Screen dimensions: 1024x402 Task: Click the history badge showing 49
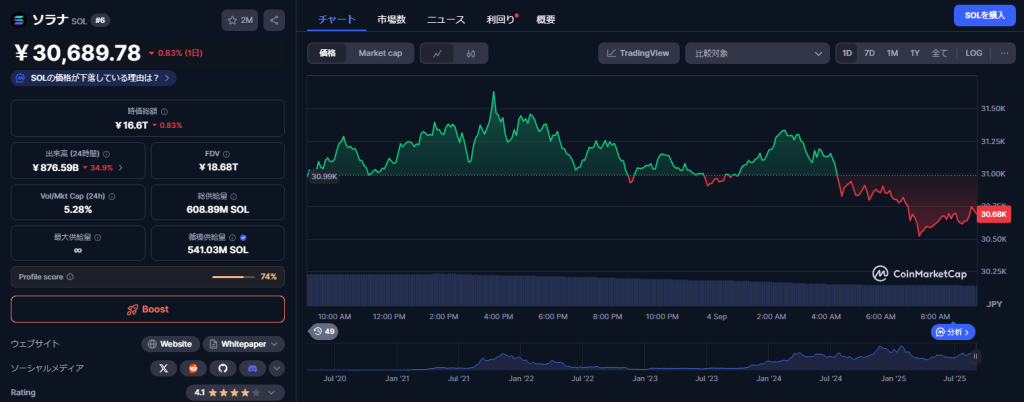coord(323,332)
